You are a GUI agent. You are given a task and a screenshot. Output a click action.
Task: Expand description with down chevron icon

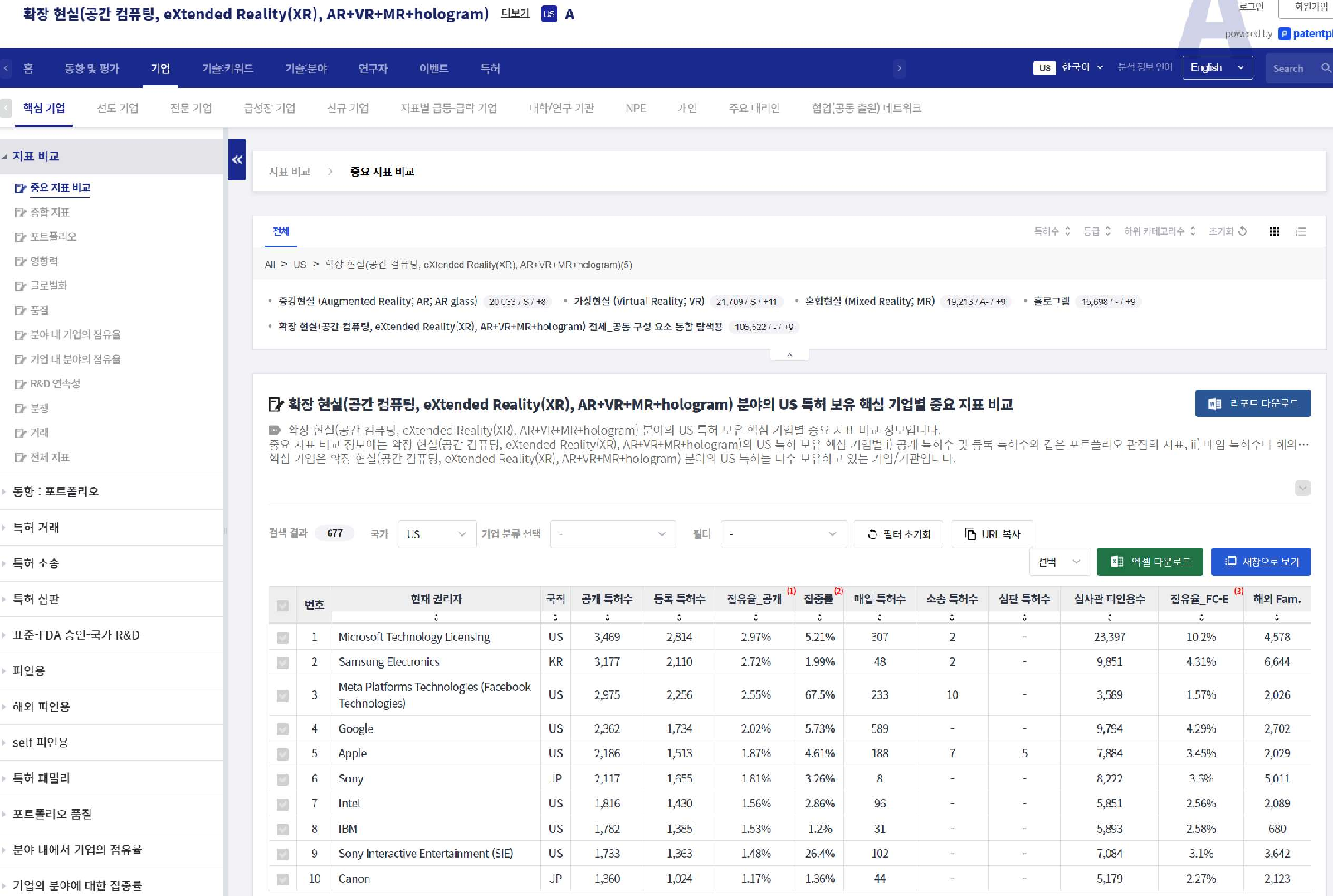tap(1303, 488)
